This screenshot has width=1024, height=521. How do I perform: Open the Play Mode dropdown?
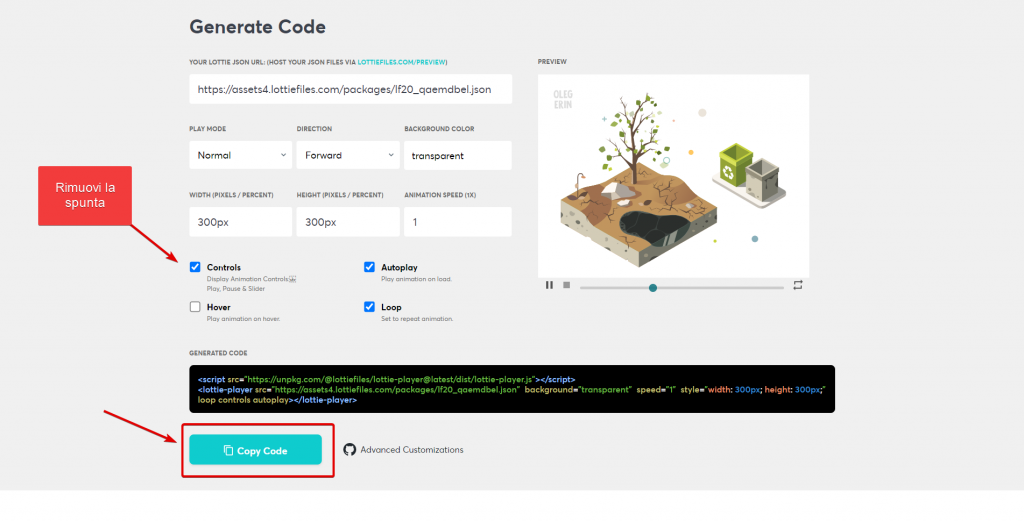240,155
